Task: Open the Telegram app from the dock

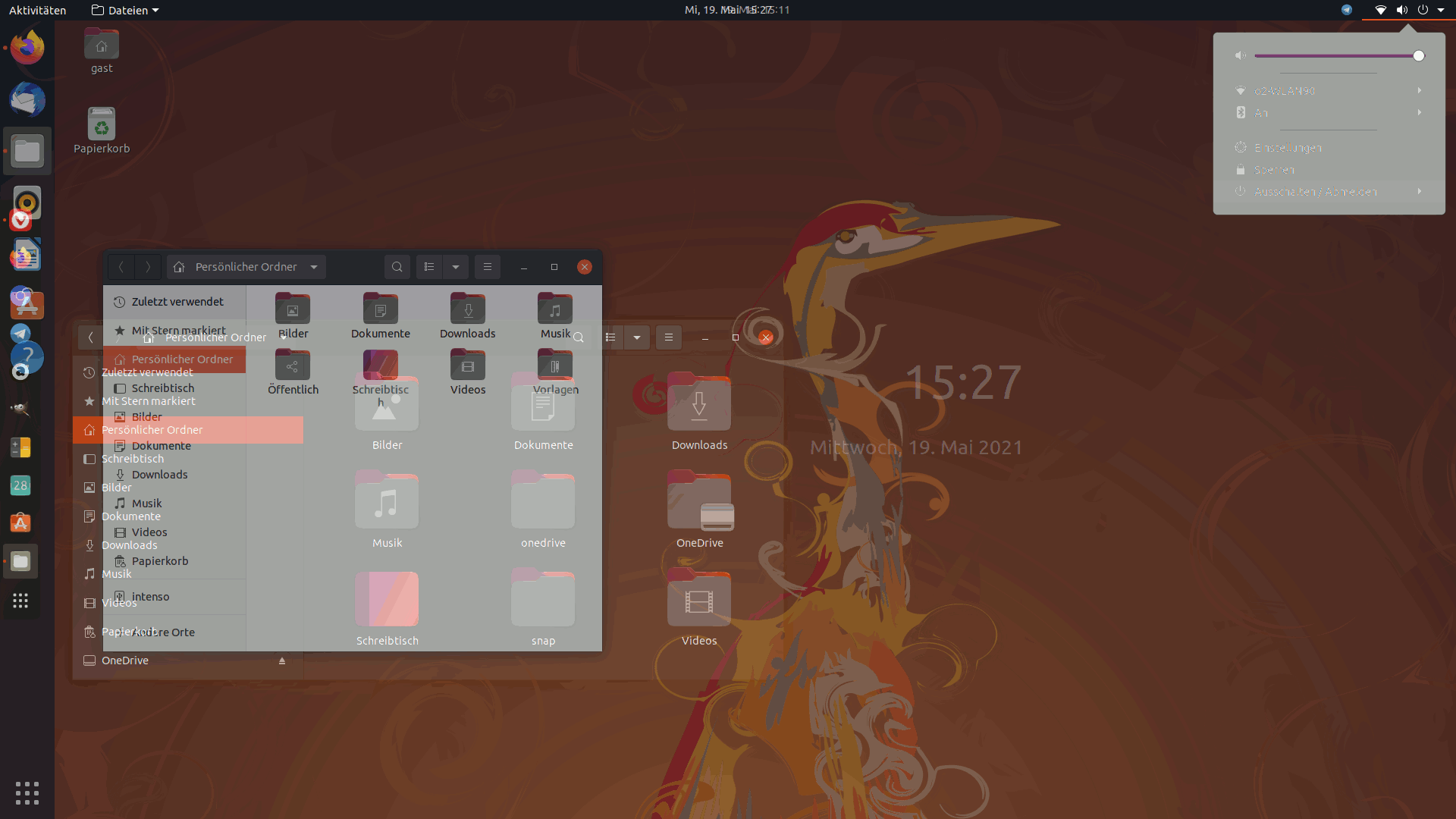Action: [x=20, y=334]
